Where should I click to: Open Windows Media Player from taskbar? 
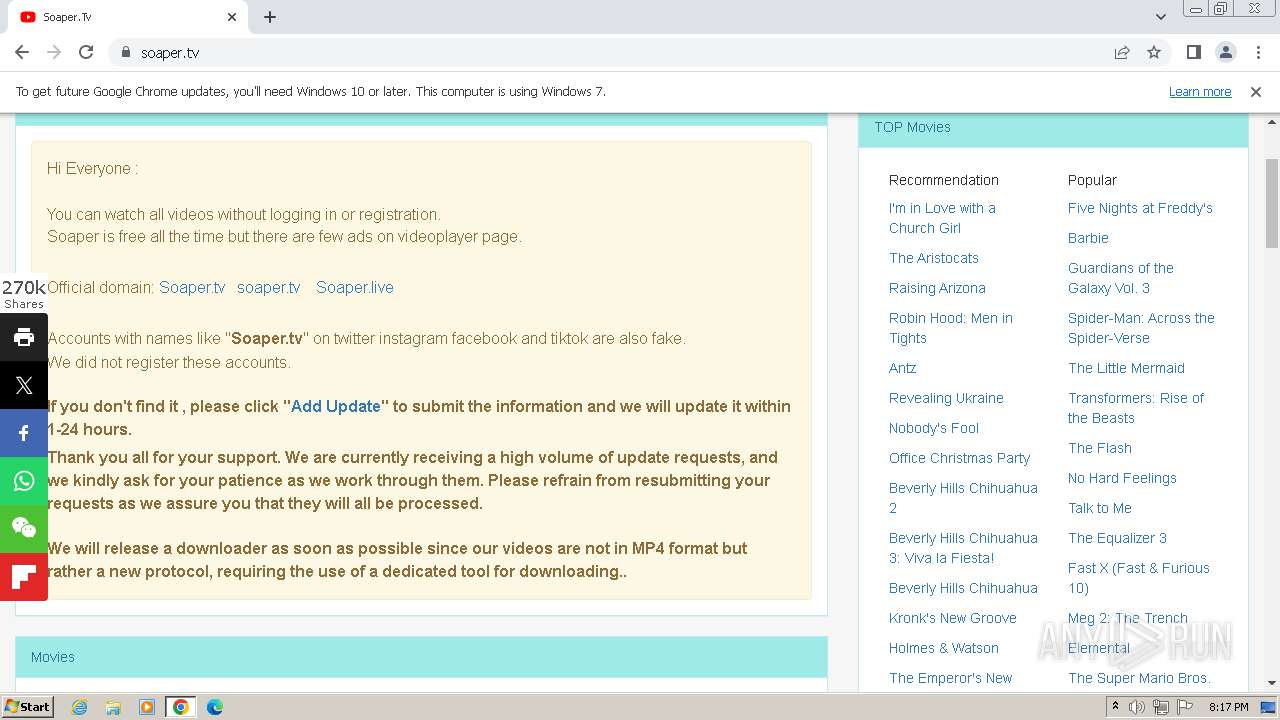point(146,707)
